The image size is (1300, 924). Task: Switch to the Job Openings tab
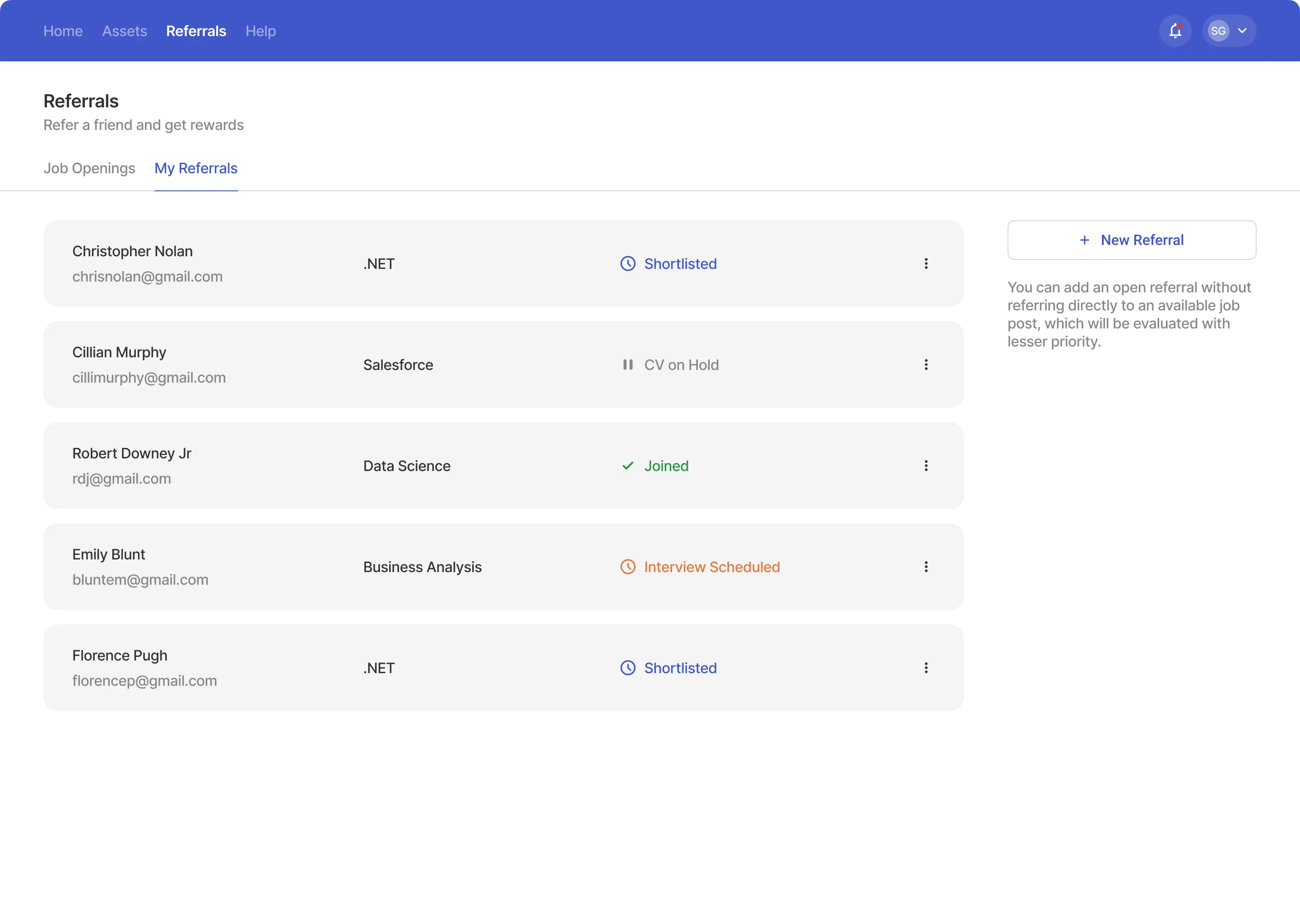coord(89,168)
